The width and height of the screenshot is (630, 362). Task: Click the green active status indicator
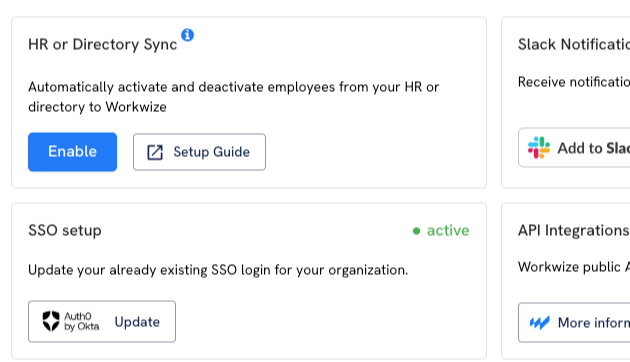pos(441,231)
